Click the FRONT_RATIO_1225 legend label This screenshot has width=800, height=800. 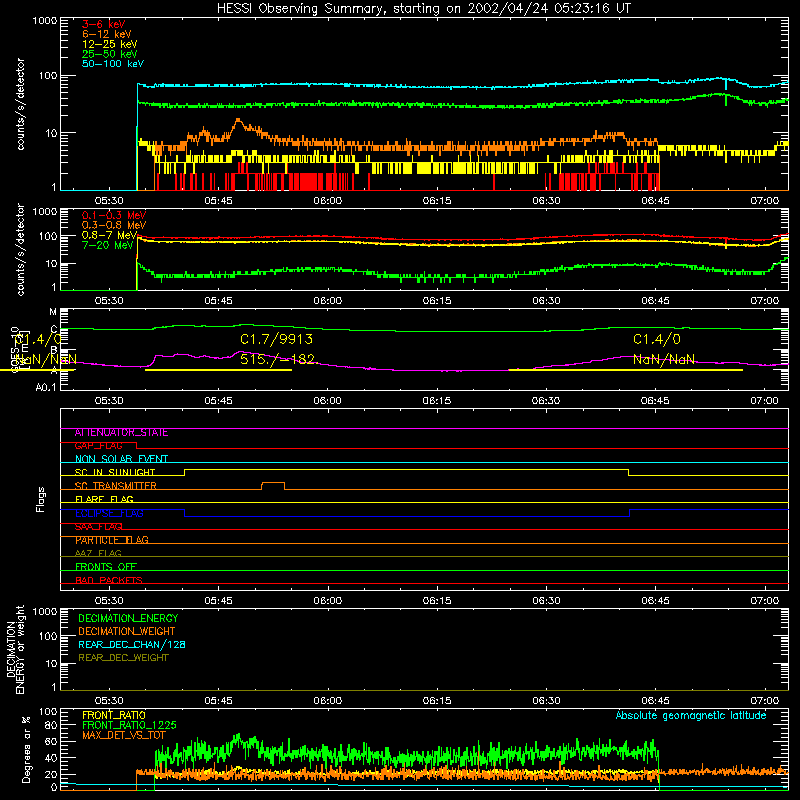coord(129,725)
